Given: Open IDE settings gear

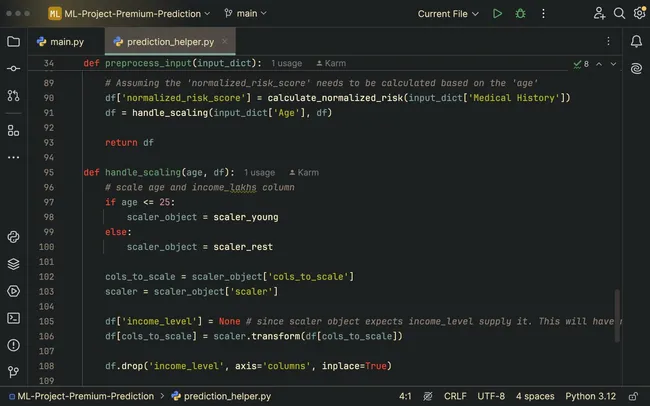Looking at the screenshot, I should 639,14.
